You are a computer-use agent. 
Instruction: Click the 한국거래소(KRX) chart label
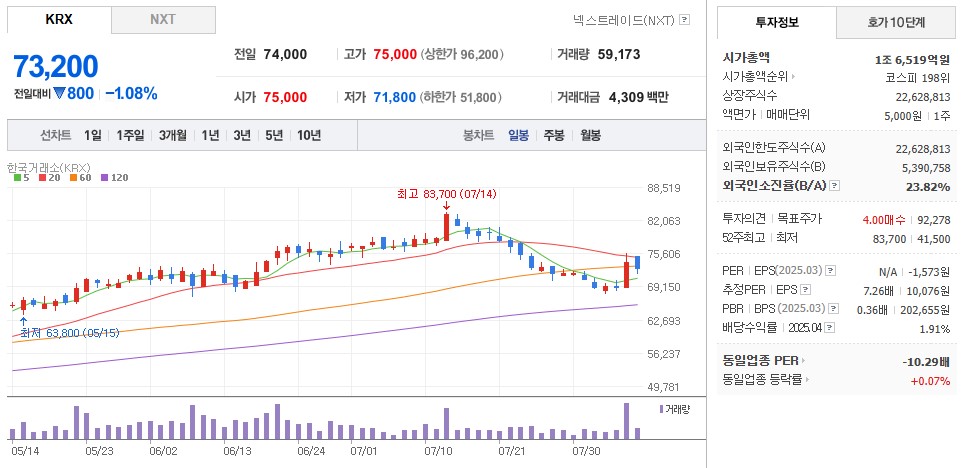pos(49,167)
